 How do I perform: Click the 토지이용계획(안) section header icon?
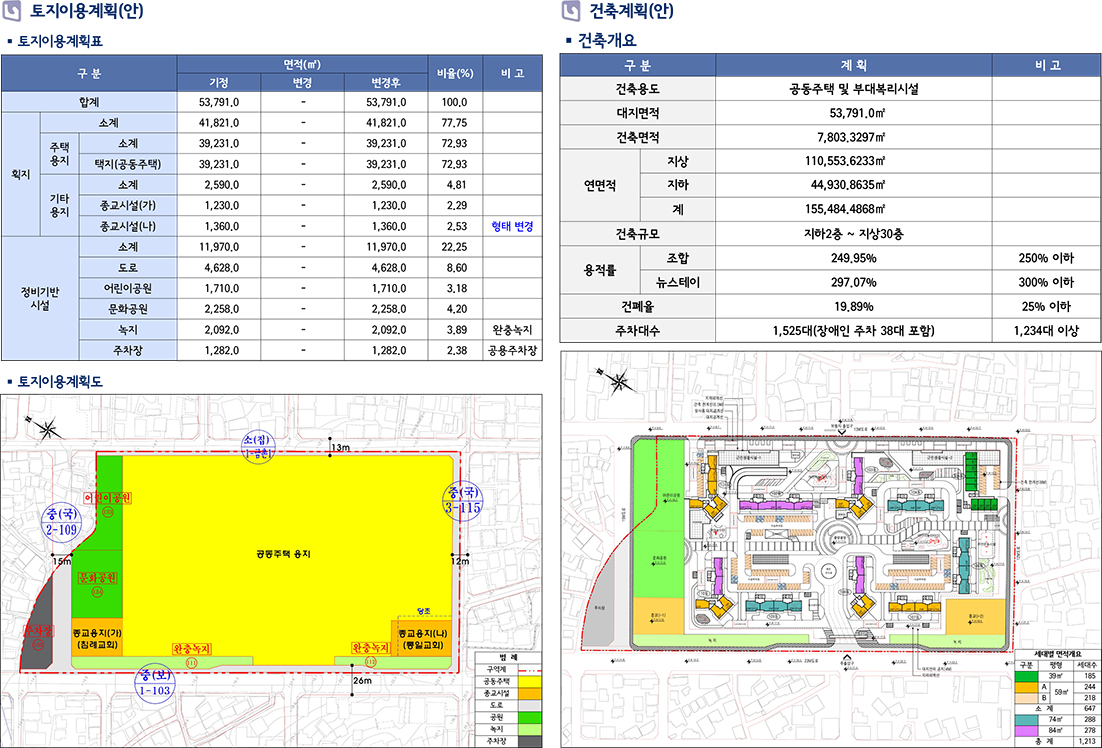point(12,12)
